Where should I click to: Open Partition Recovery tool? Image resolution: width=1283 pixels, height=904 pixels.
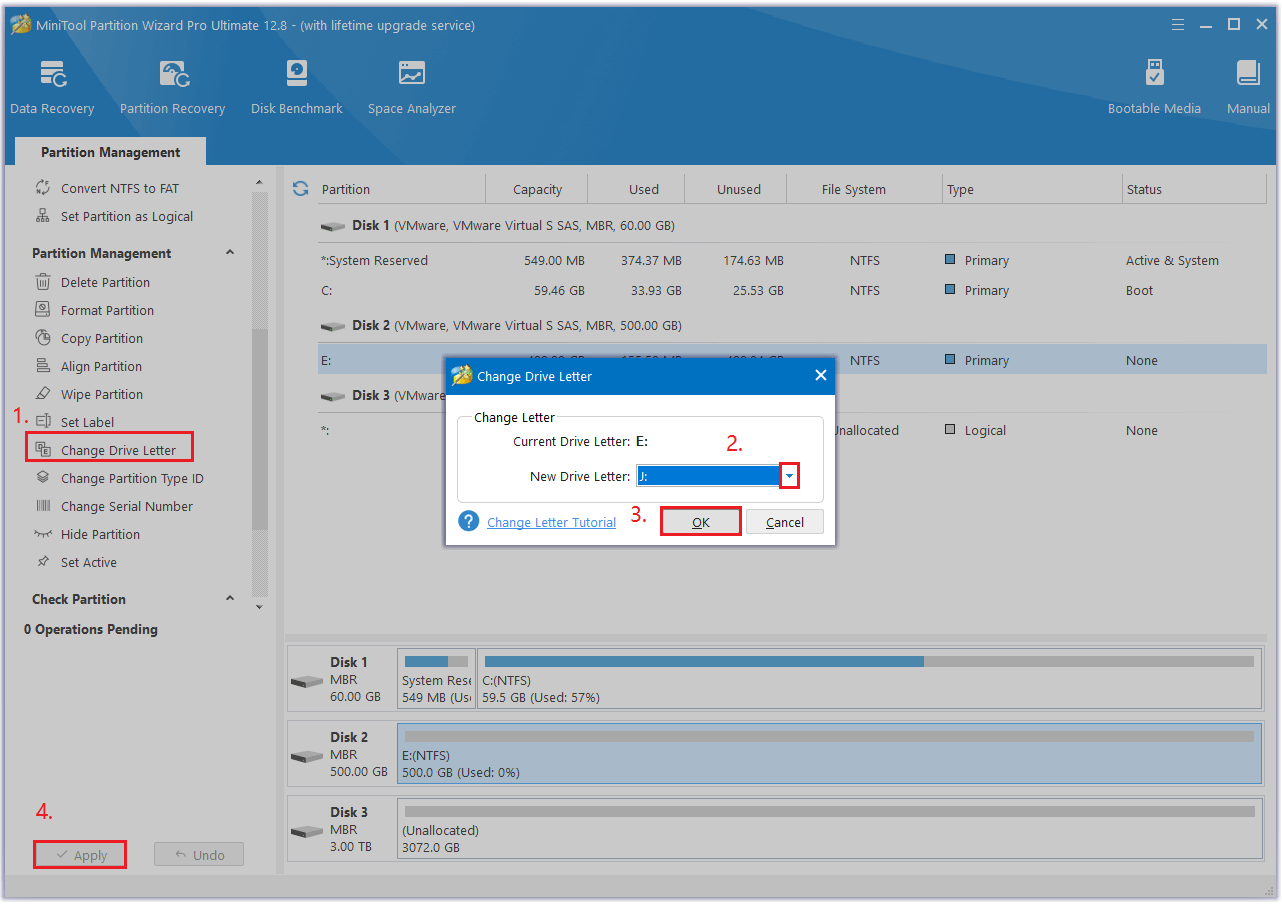click(172, 88)
